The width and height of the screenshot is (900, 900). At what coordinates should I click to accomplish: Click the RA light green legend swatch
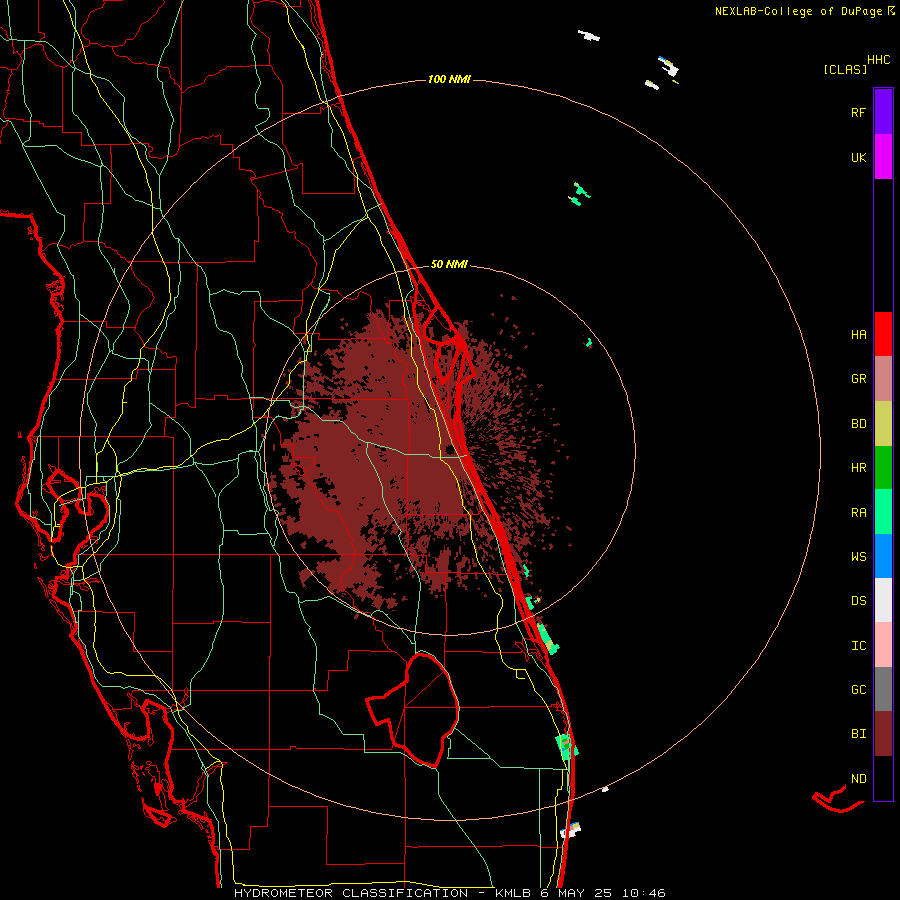click(x=883, y=512)
